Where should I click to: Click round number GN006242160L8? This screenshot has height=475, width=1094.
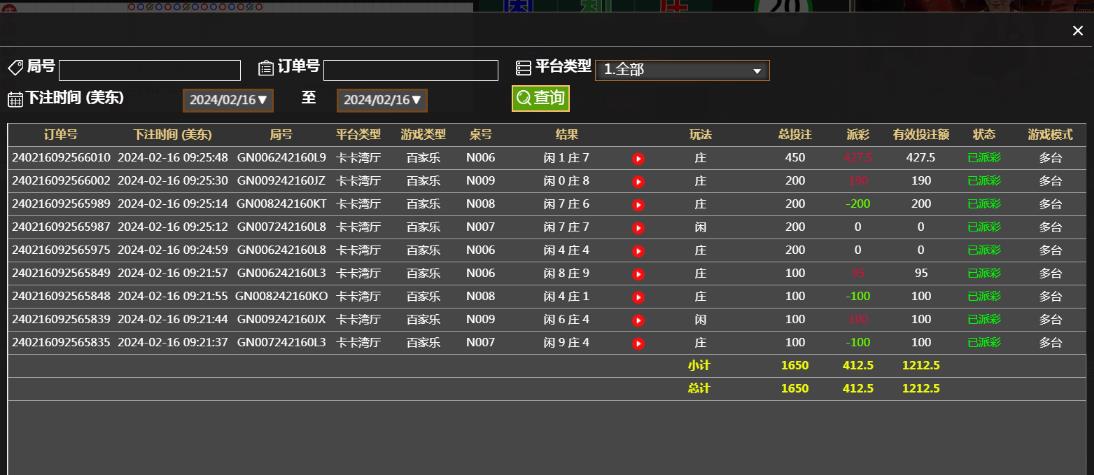click(x=281, y=250)
